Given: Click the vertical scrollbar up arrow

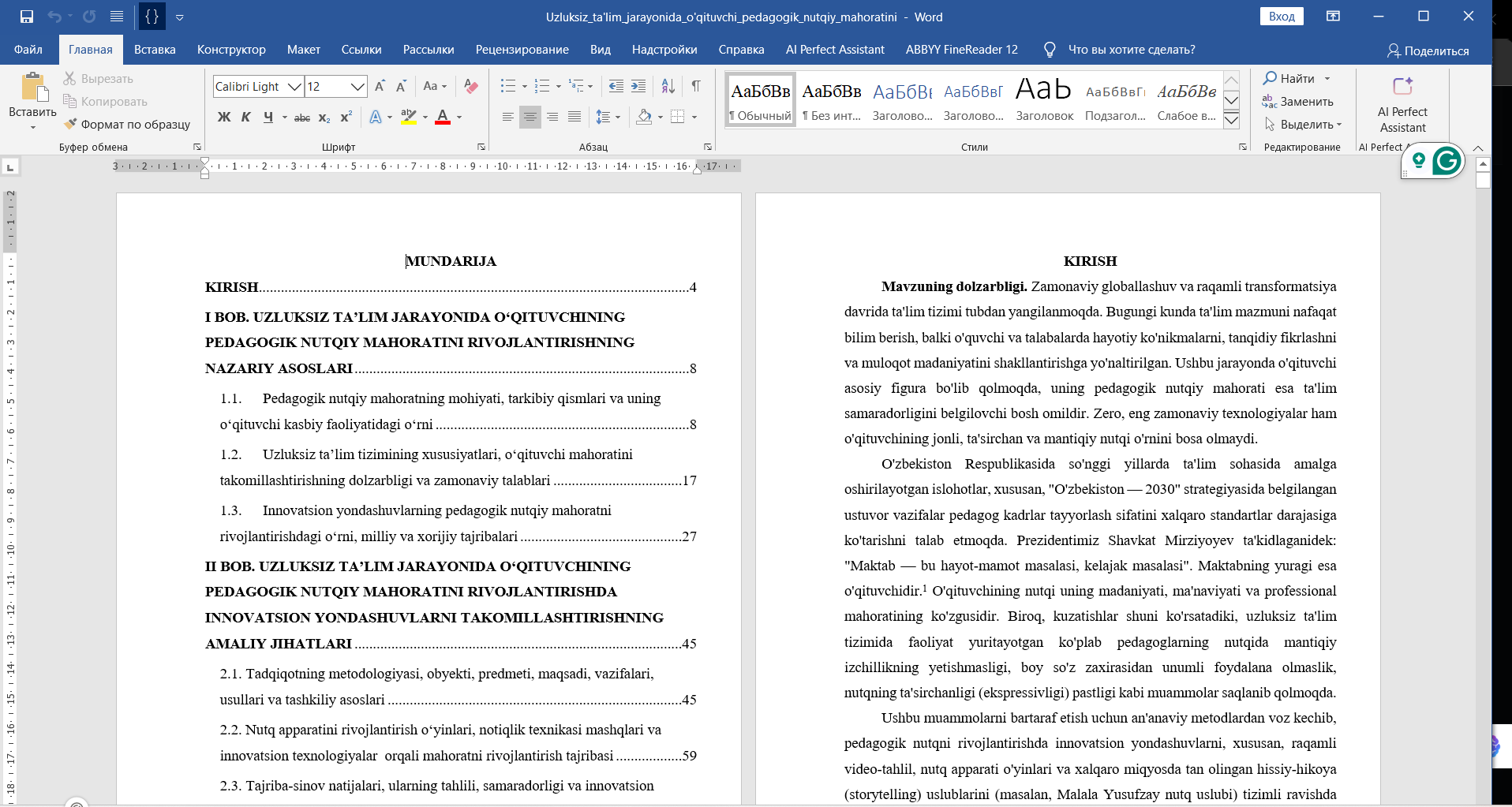Looking at the screenshot, I should pyautogui.click(x=1483, y=165).
